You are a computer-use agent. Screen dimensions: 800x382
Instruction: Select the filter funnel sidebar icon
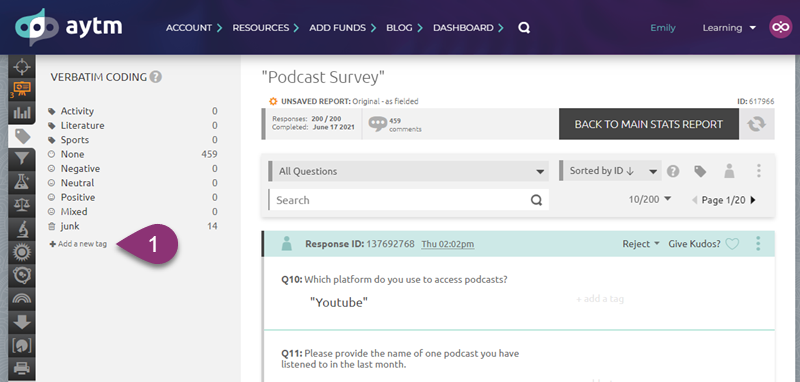pyautogui.click(x=22, y=159)
